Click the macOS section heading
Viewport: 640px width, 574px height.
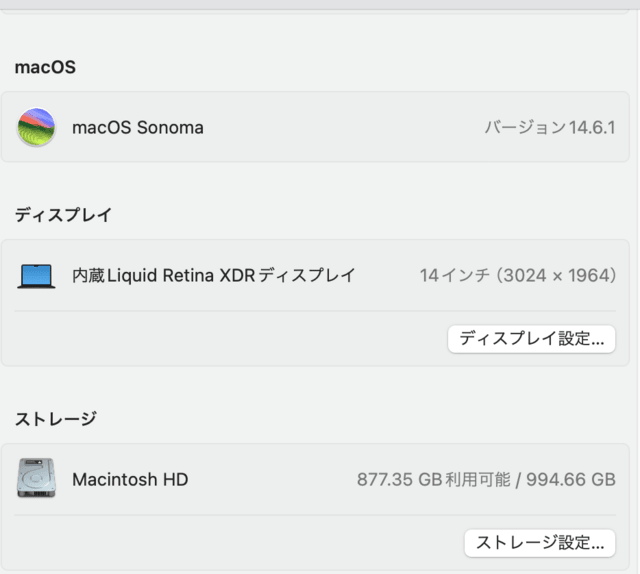pyautogui.click(x=45, y=67)
